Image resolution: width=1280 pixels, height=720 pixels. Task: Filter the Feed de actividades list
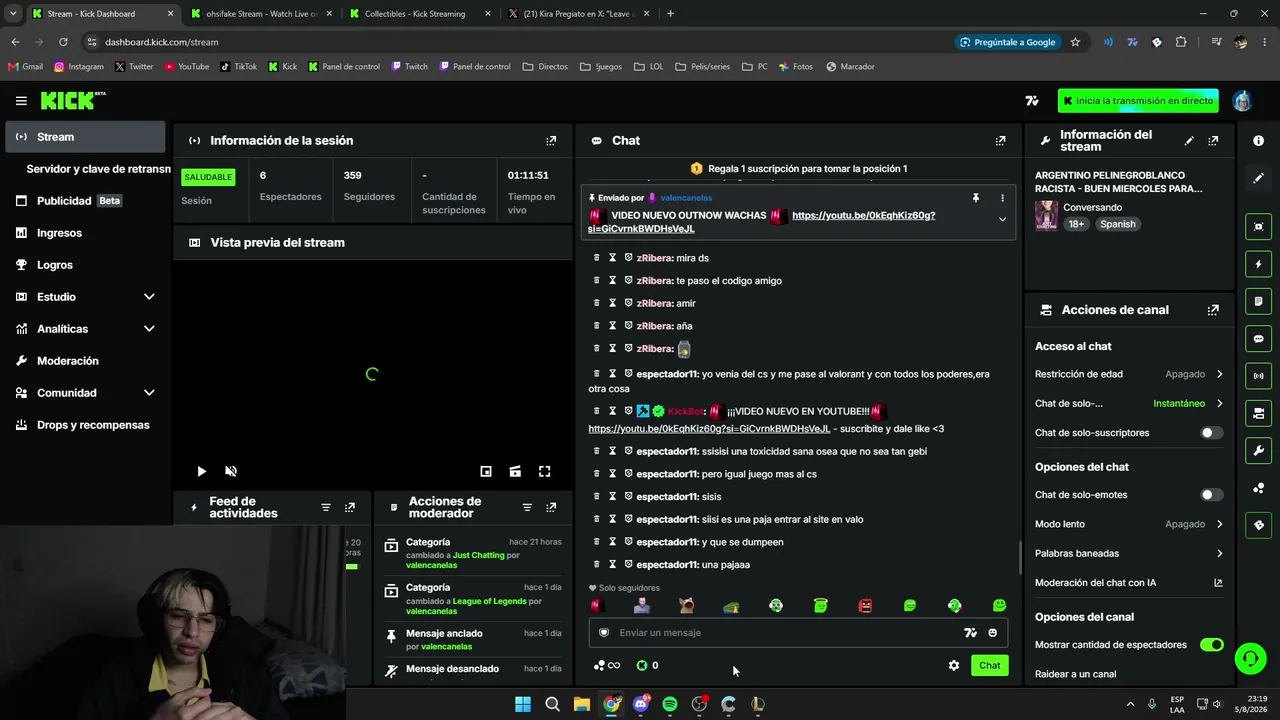326,508
